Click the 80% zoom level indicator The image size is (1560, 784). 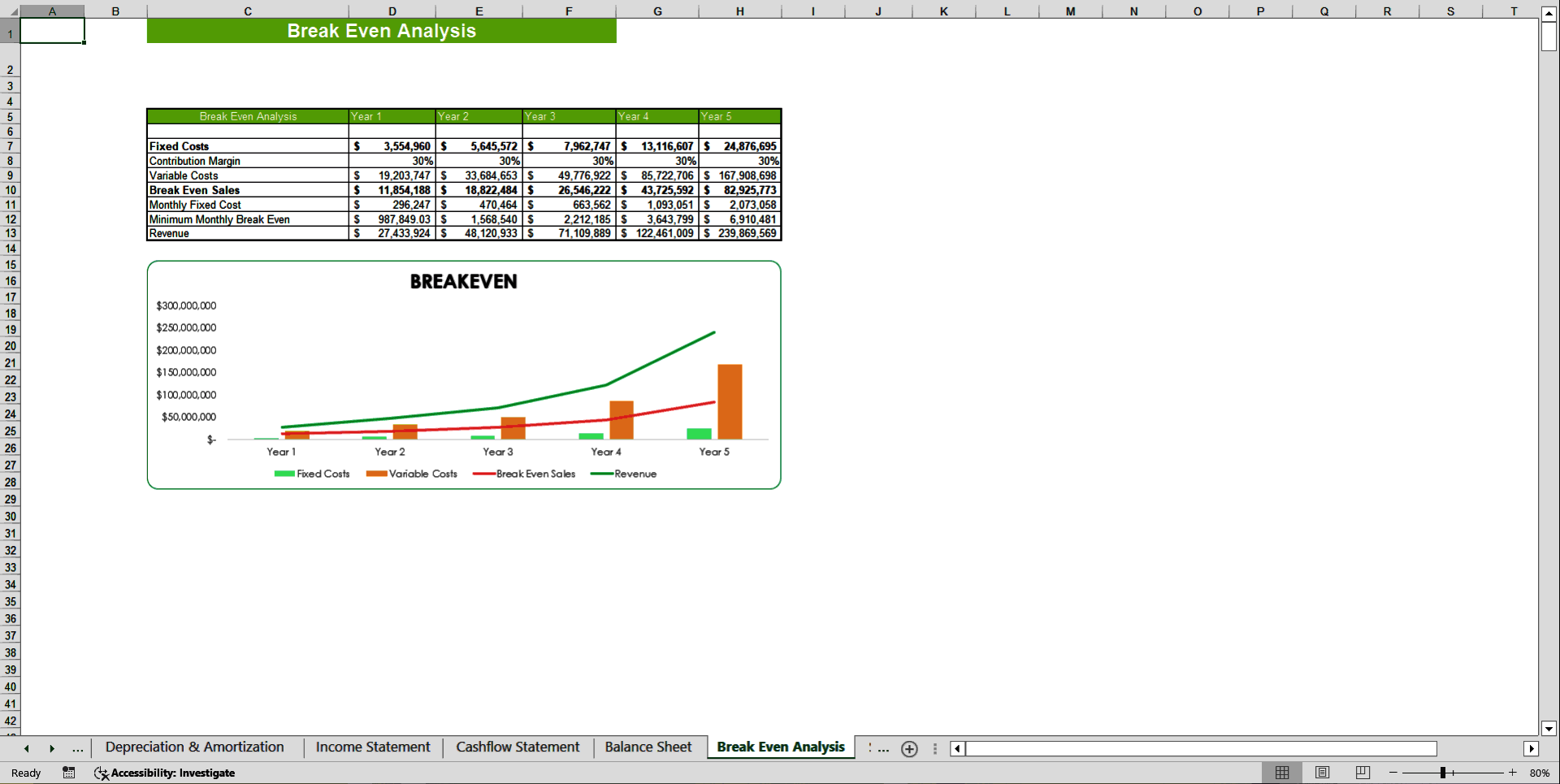pos(1540,773)
